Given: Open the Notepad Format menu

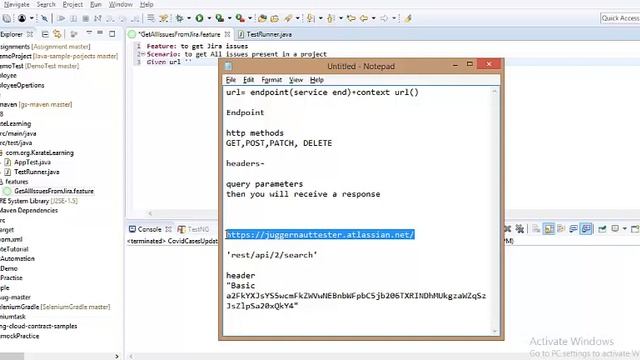Looking at the screenshot, I should (x=271, y=80).
